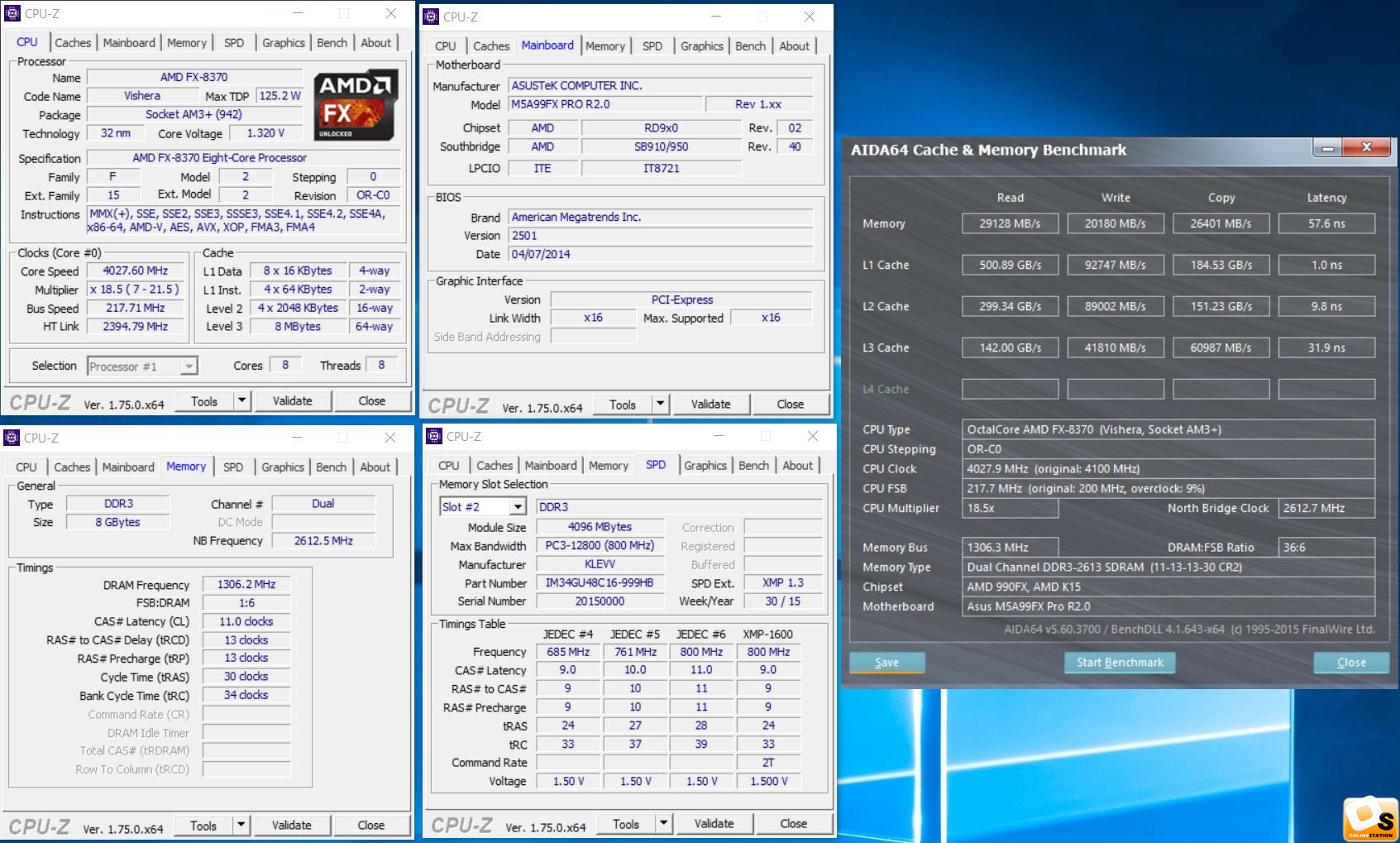The width and height of the screenshot is (1400, 843).
Task: Click Close in the SPD window
Action: [794, 823]
